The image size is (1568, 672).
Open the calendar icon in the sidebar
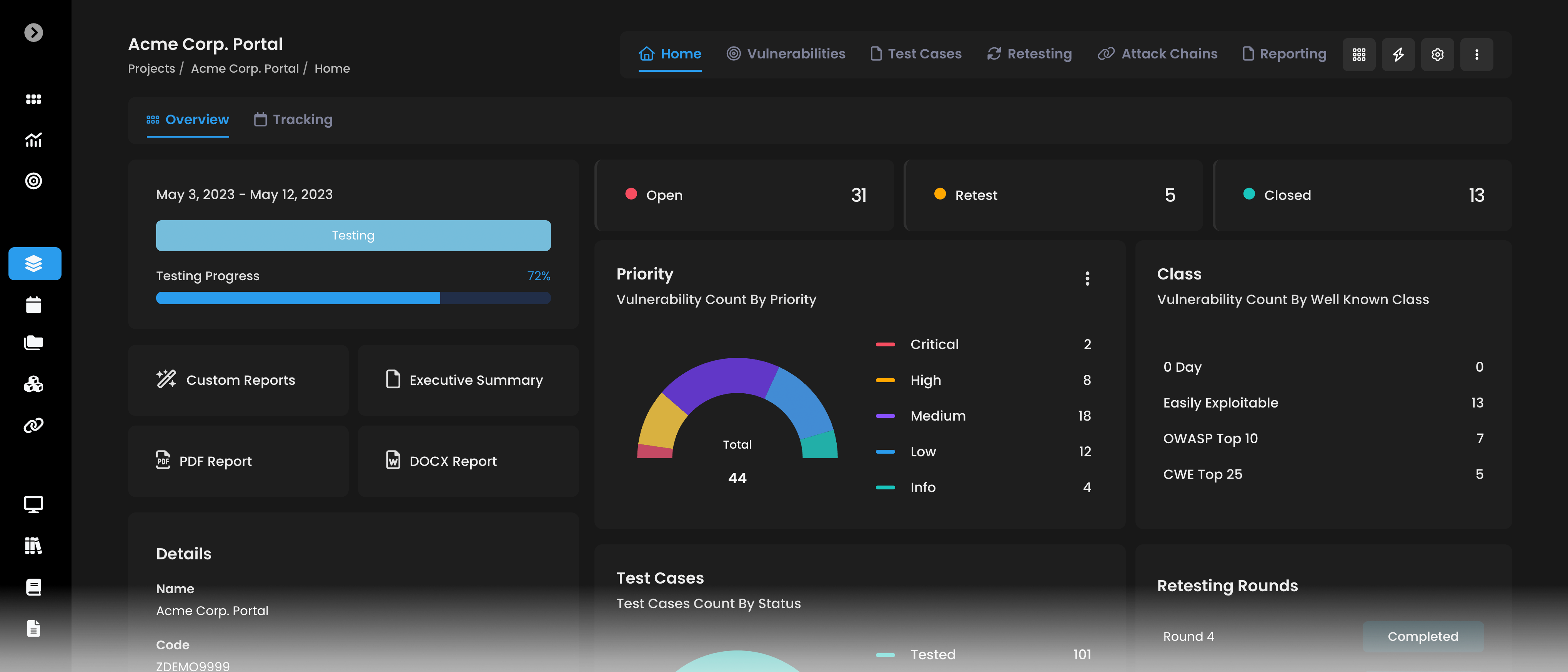(33, 304)
